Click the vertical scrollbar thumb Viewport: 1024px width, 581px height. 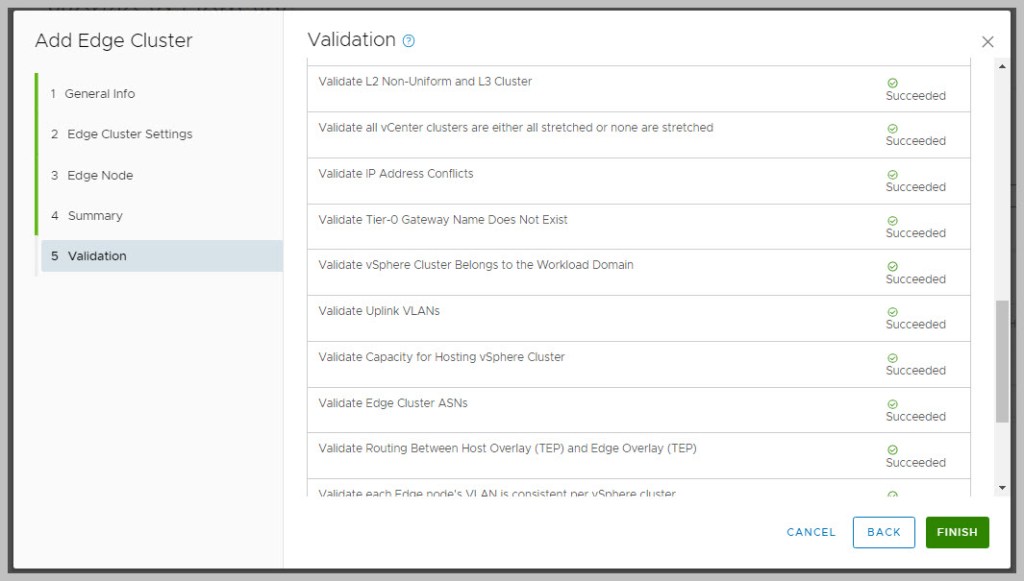1003,360
